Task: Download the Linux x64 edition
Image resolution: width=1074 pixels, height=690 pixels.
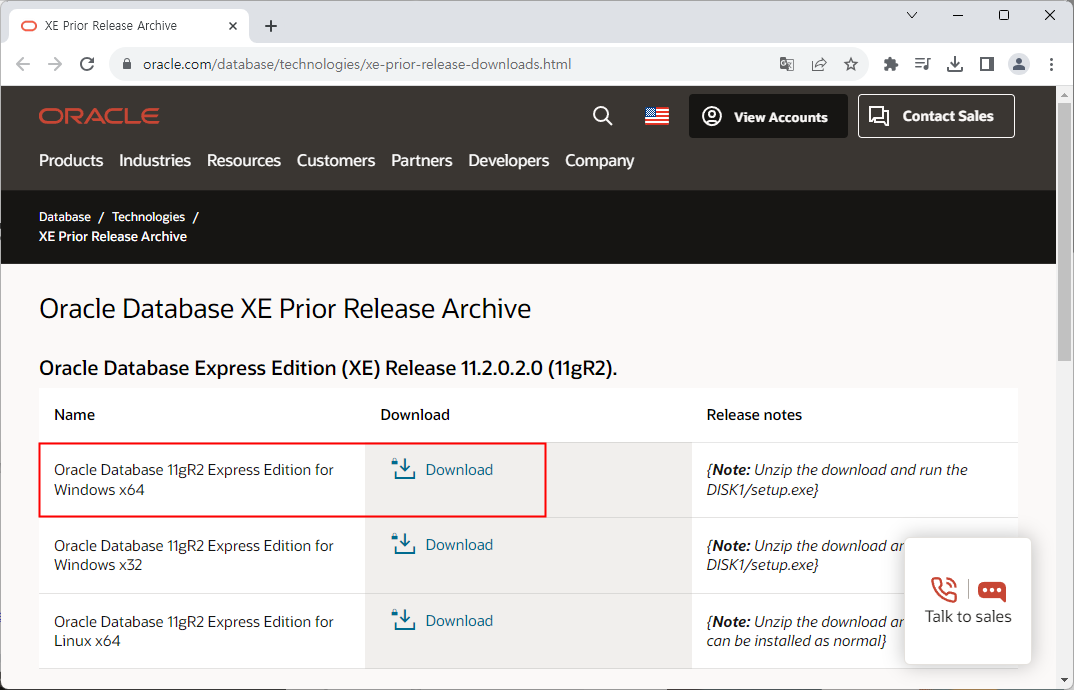Action: 459,620
